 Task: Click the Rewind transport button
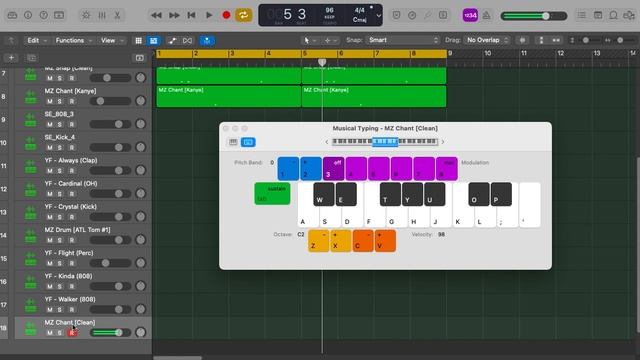pyautogui.click(x=156, y=16)
